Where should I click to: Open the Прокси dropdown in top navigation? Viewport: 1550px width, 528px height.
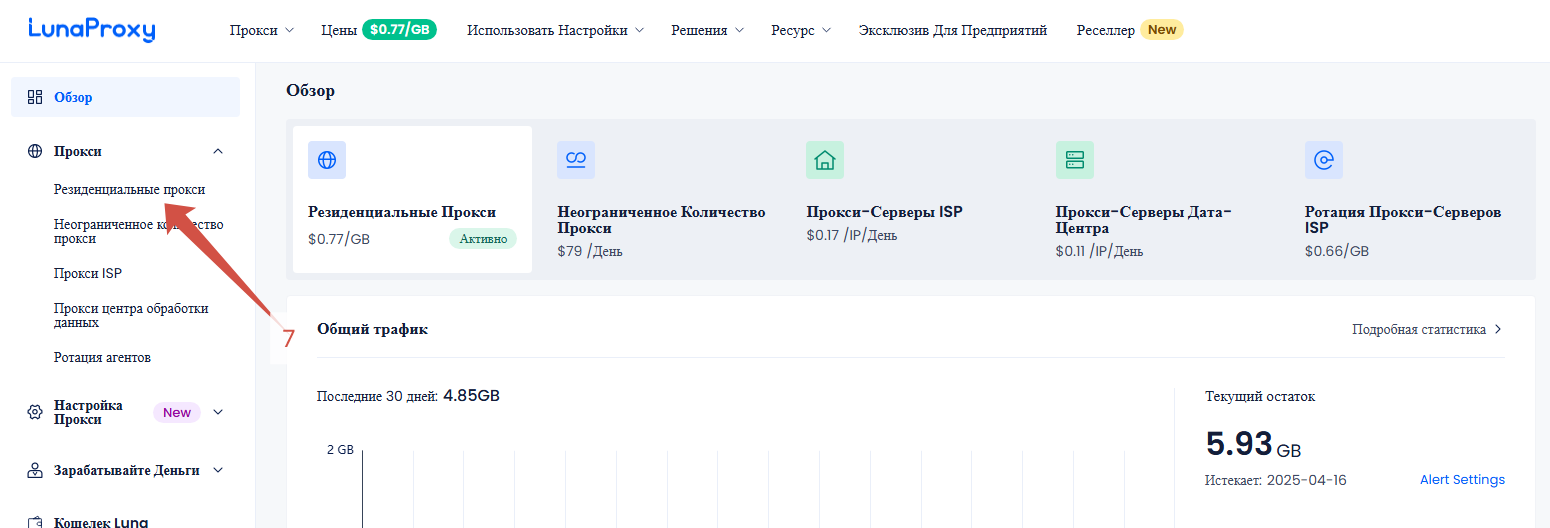[261, 30]
